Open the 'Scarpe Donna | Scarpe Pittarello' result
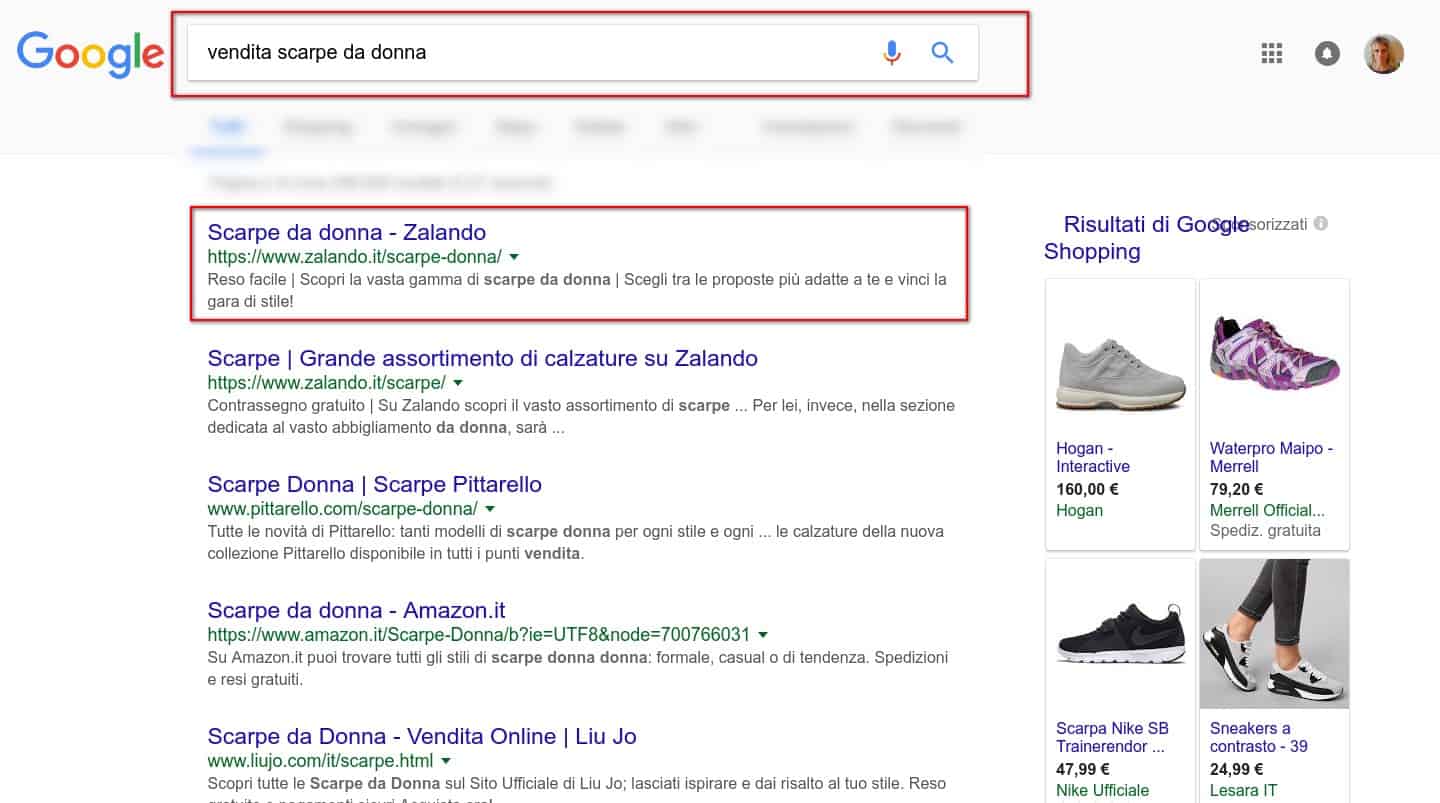The image size is (1440, 803). pos(374,484)
